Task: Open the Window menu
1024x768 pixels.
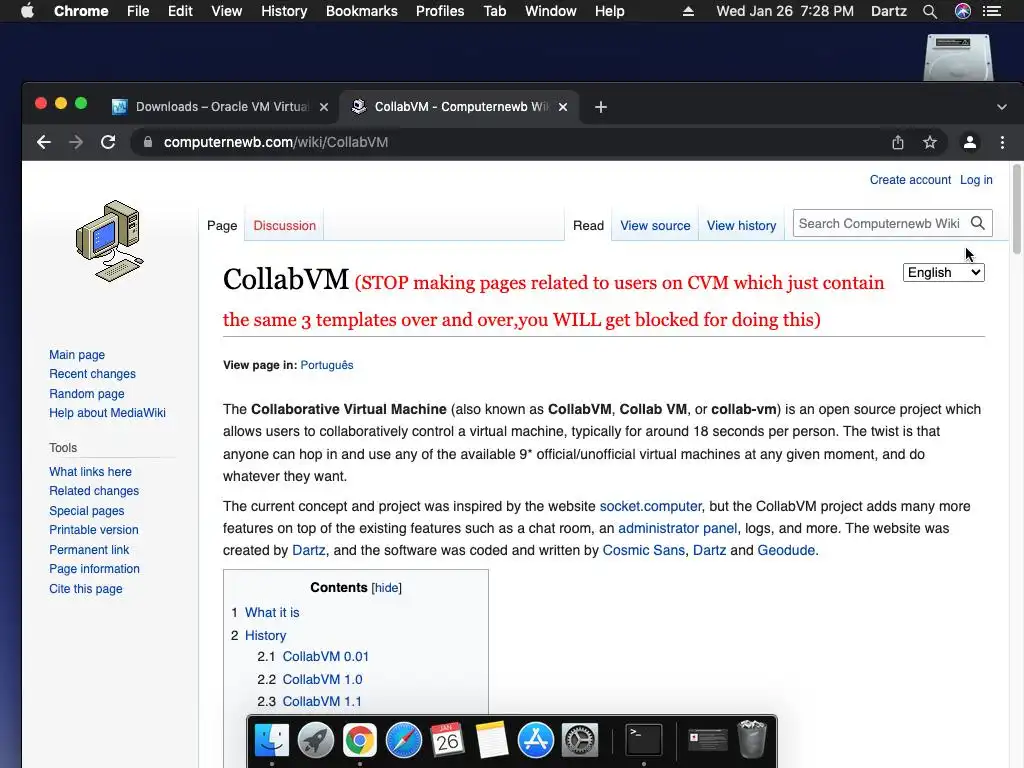Action: pyautogui.click(x=551, y=11)
